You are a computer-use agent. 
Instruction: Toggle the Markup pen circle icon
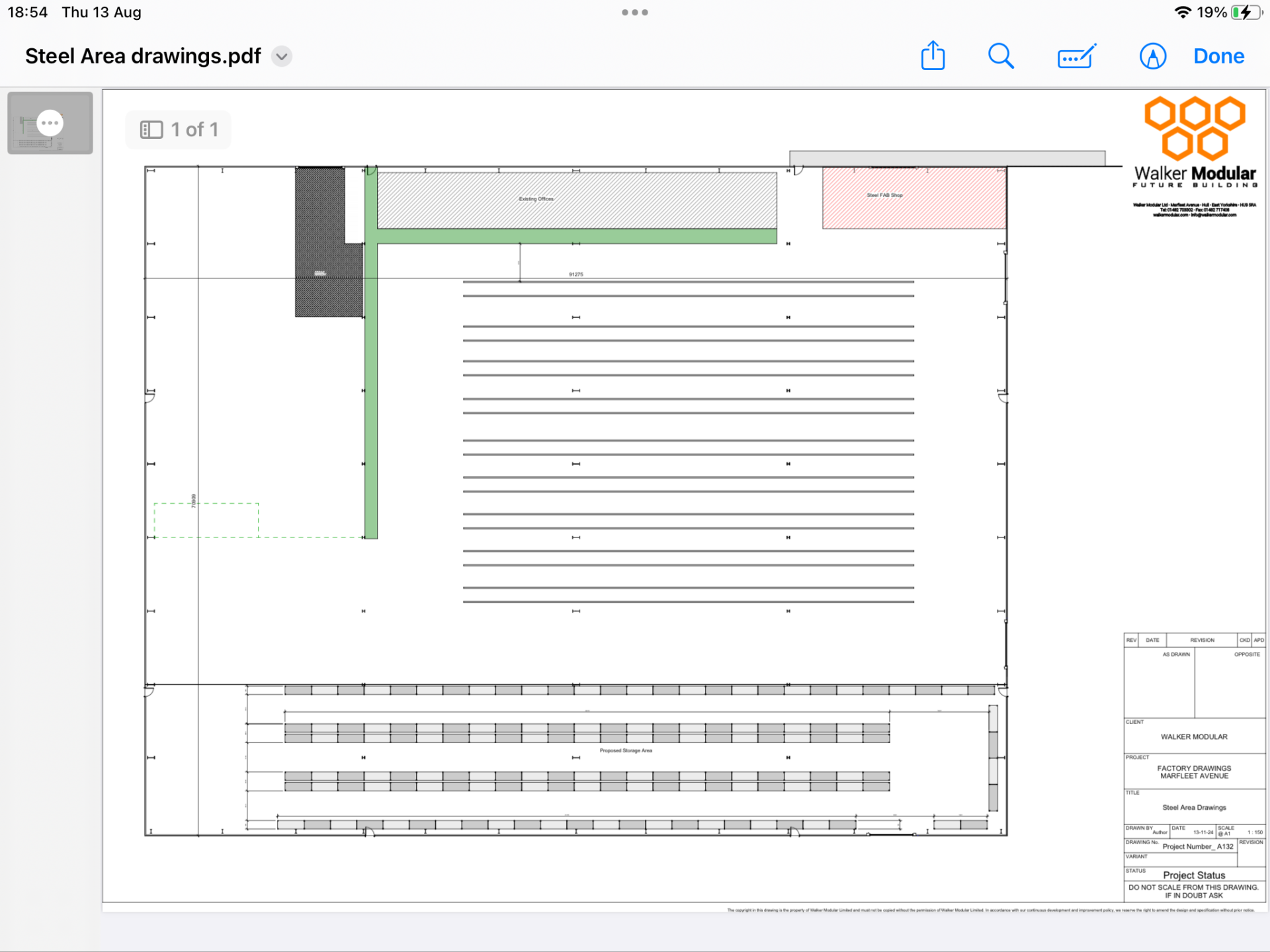[x=1152, y=56]
